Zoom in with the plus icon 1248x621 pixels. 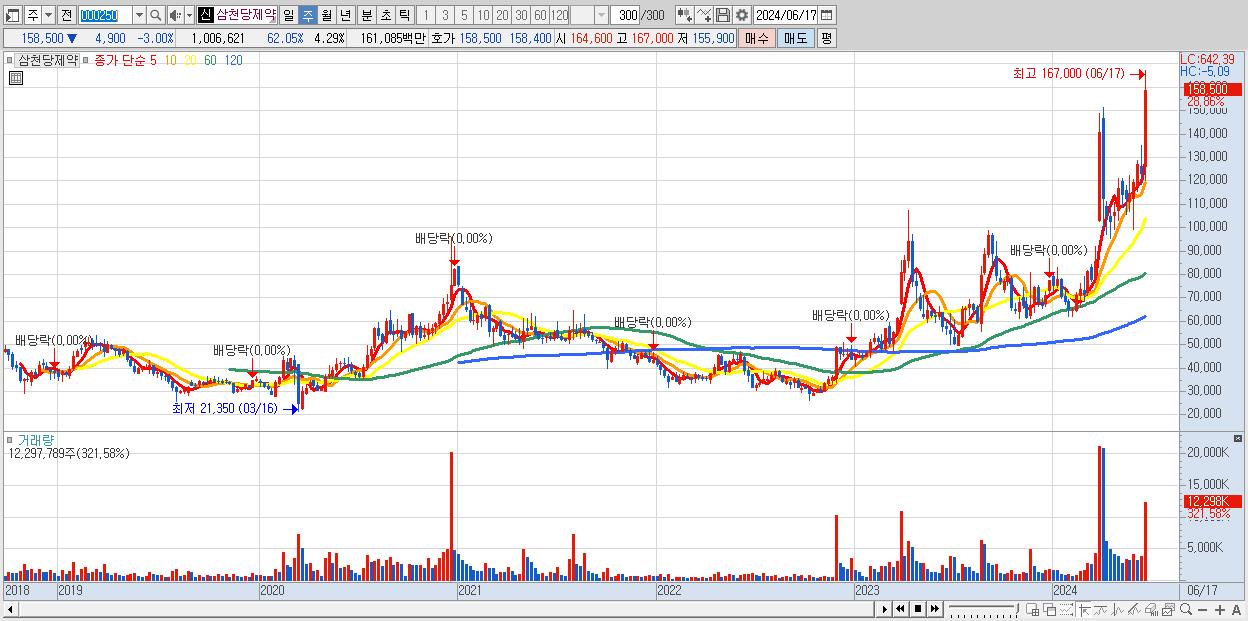[1220, 610]
